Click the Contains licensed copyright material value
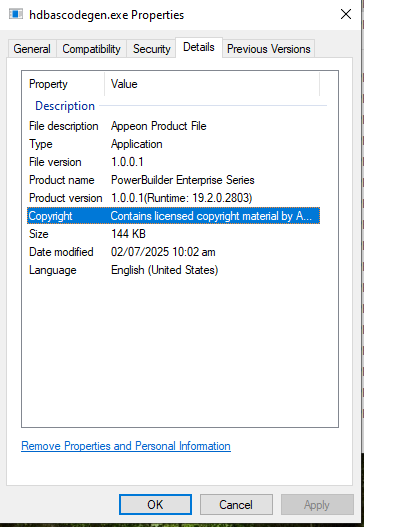The image size is (394, 527). click(x=211, y=216)
